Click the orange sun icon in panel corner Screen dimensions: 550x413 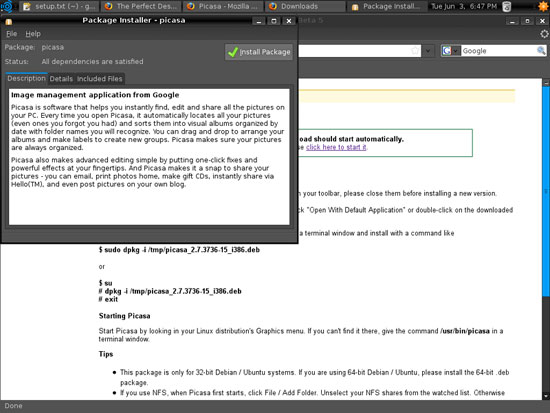tap(543, 6)
